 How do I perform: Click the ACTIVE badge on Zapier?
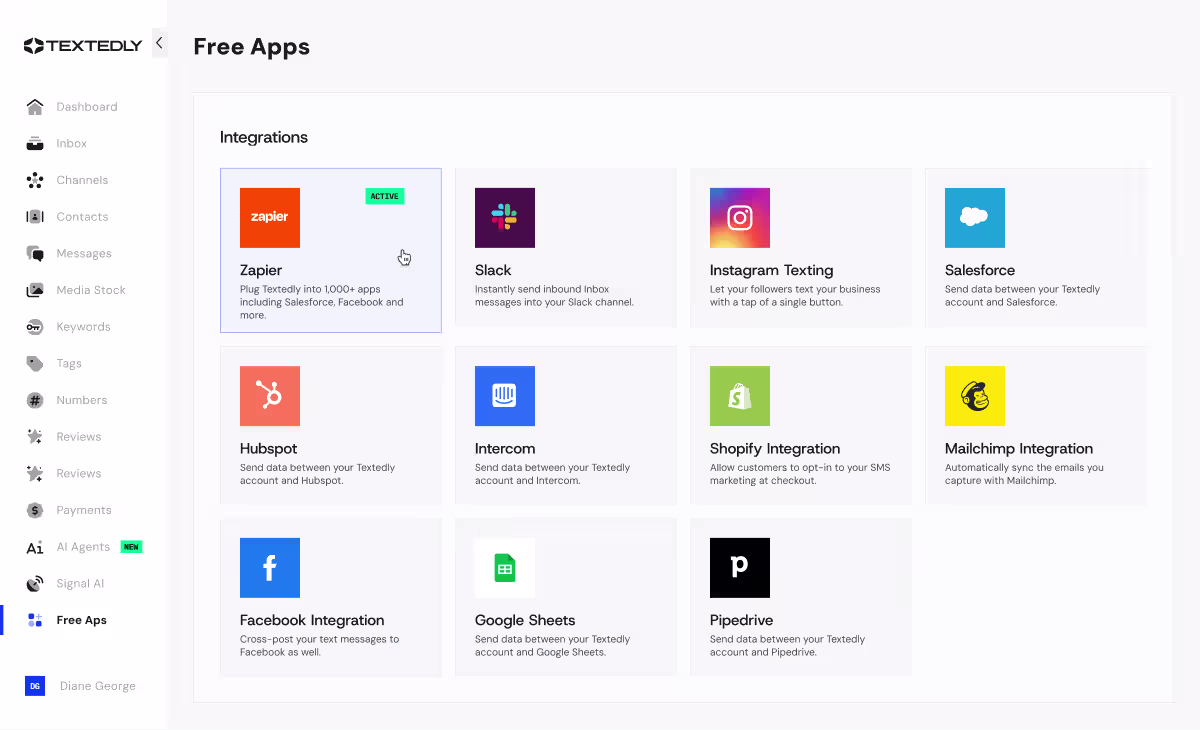385,196
